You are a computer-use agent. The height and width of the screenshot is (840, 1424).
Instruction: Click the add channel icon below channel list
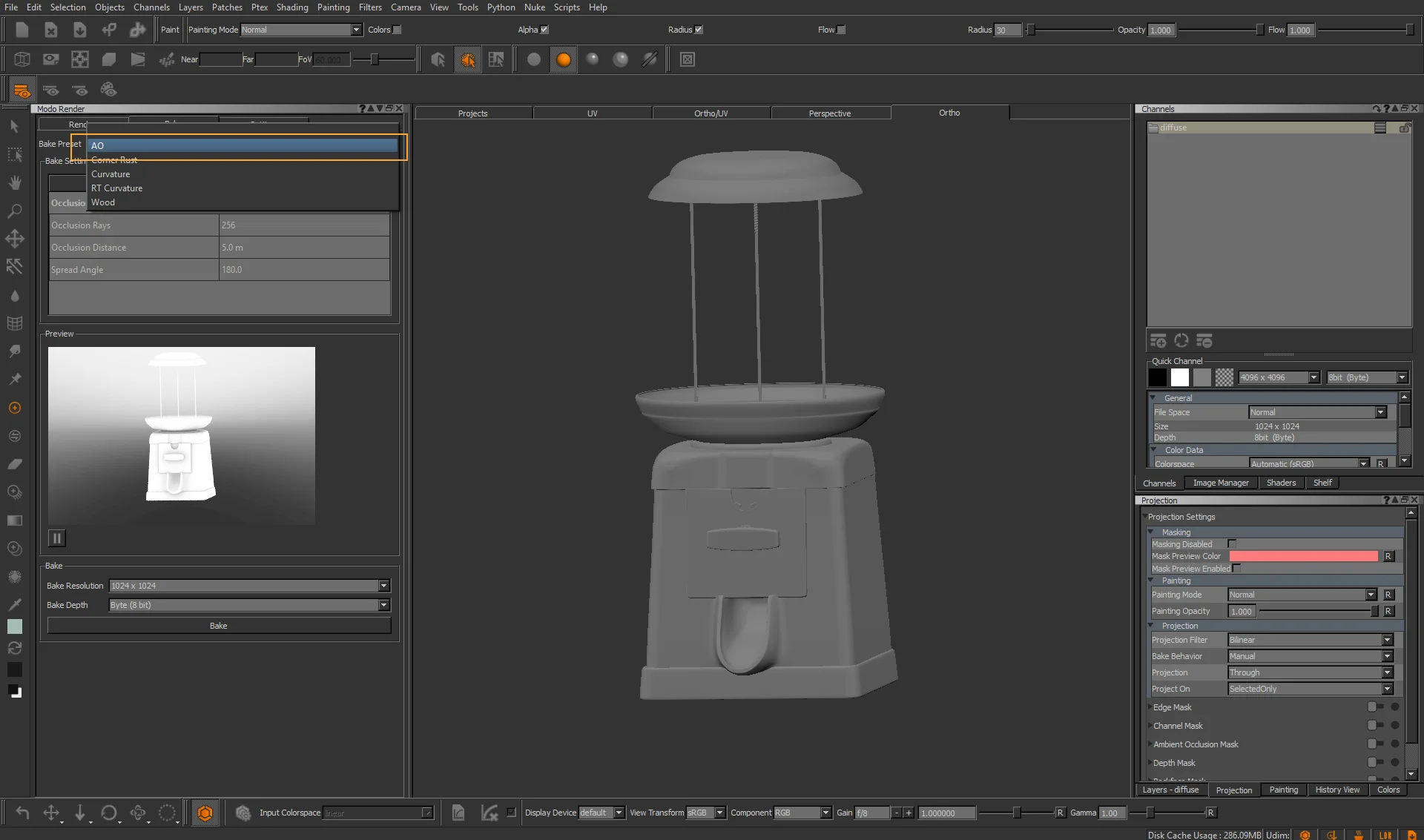[x=1158, y=341]
